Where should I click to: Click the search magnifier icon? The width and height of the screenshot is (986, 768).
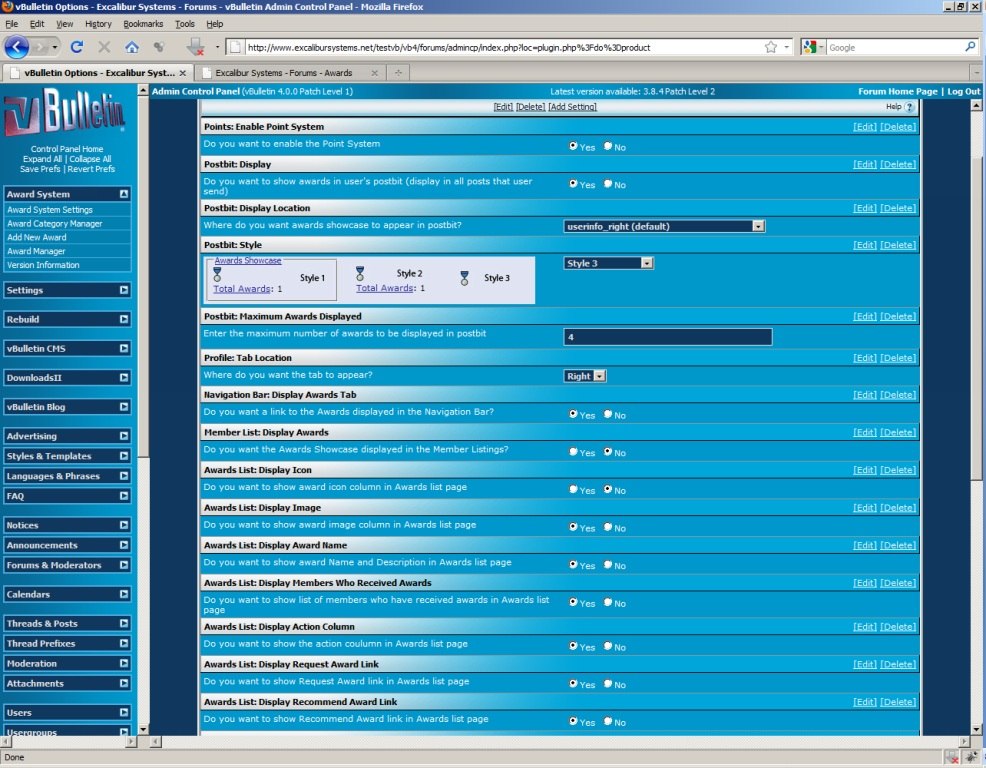[970, 47]
